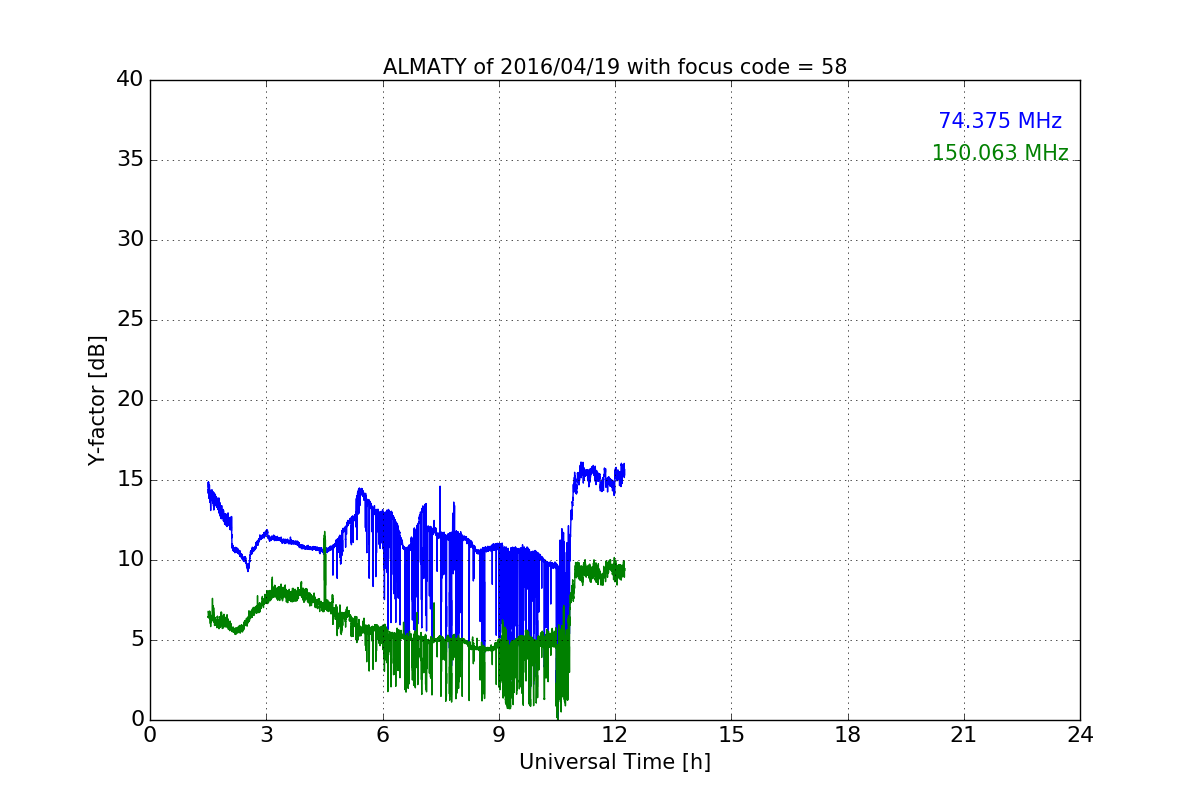The image size is (1200, 800).
Task: Click the y-axis tick label '20'
Action: tap(130, 400)
